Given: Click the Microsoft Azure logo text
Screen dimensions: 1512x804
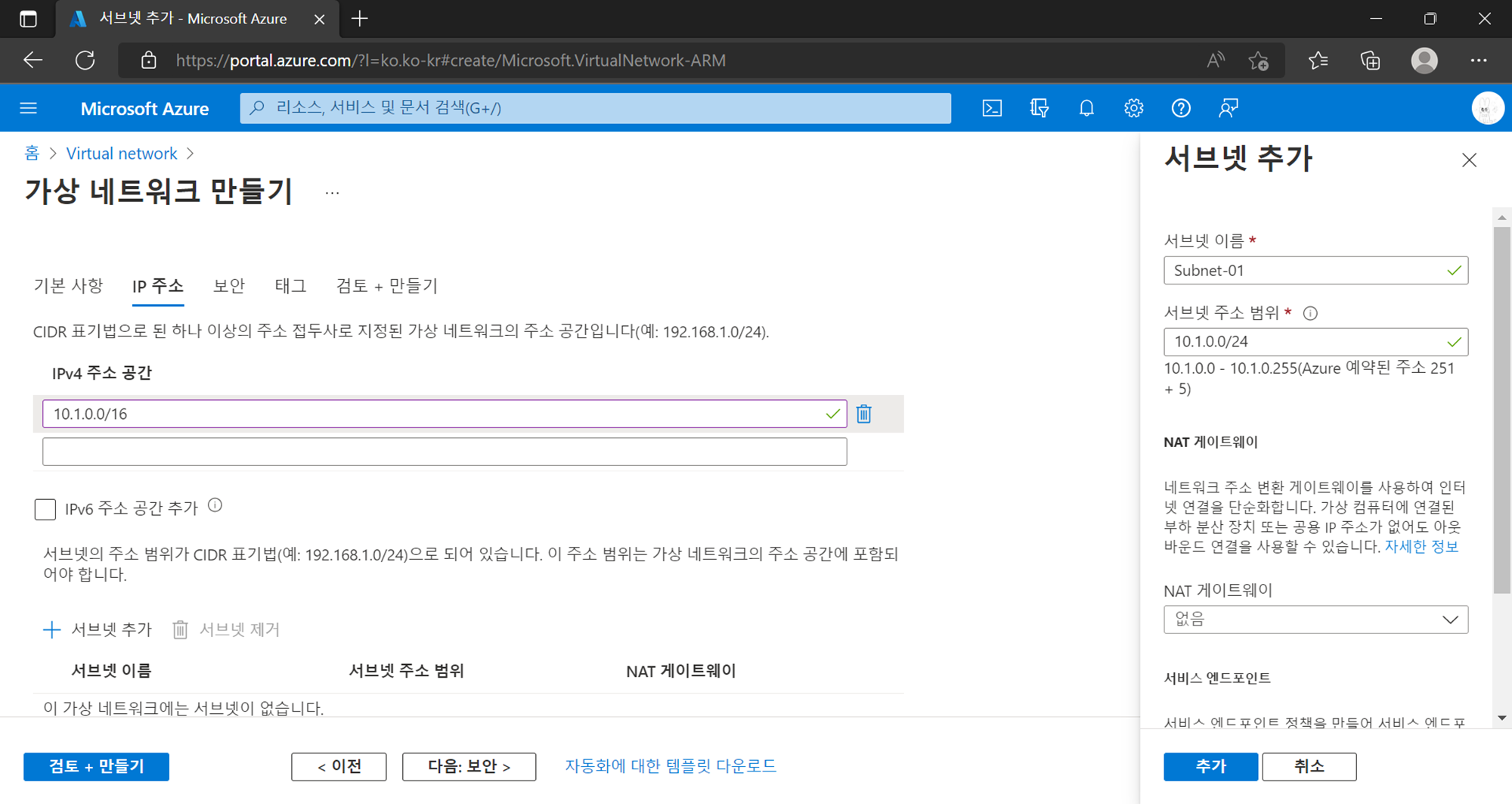Looking at the screenshot, I should tap(144, 108).
